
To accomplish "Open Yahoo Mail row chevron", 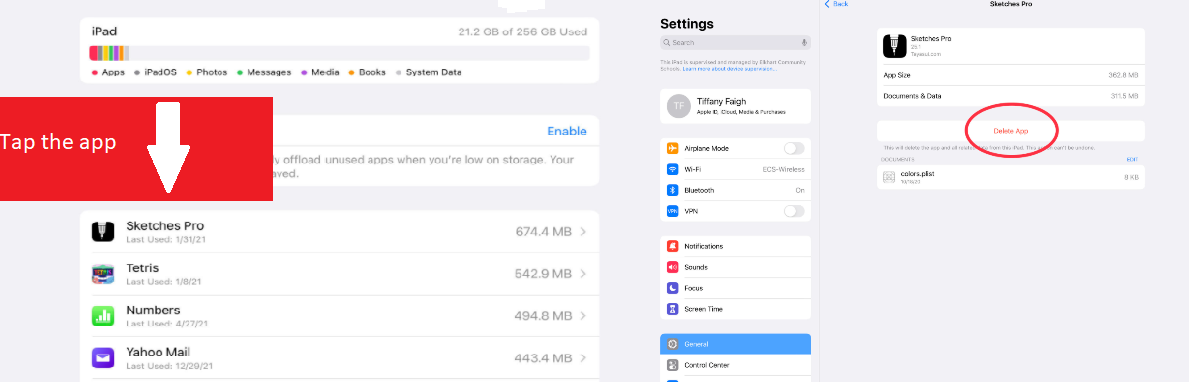I will [x=583, y=358].
